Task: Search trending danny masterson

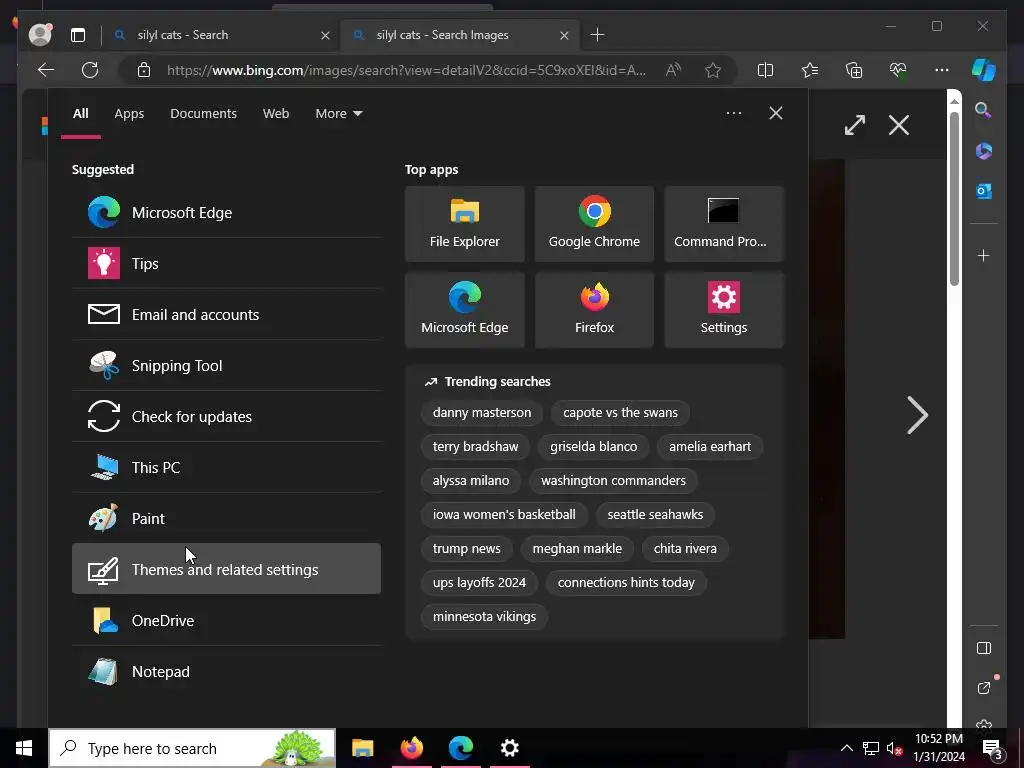Action: coord(482,413)
